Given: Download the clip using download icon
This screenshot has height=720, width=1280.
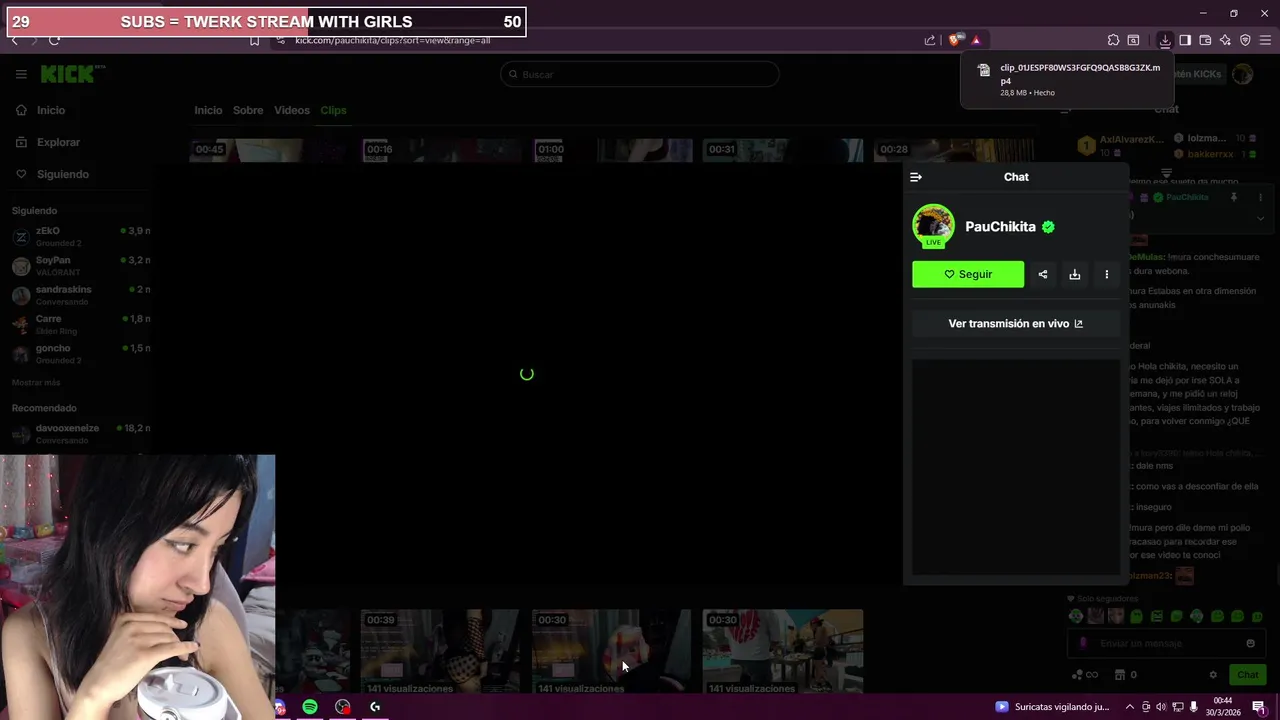Looking at the screenshot, I should point(1075,274).
